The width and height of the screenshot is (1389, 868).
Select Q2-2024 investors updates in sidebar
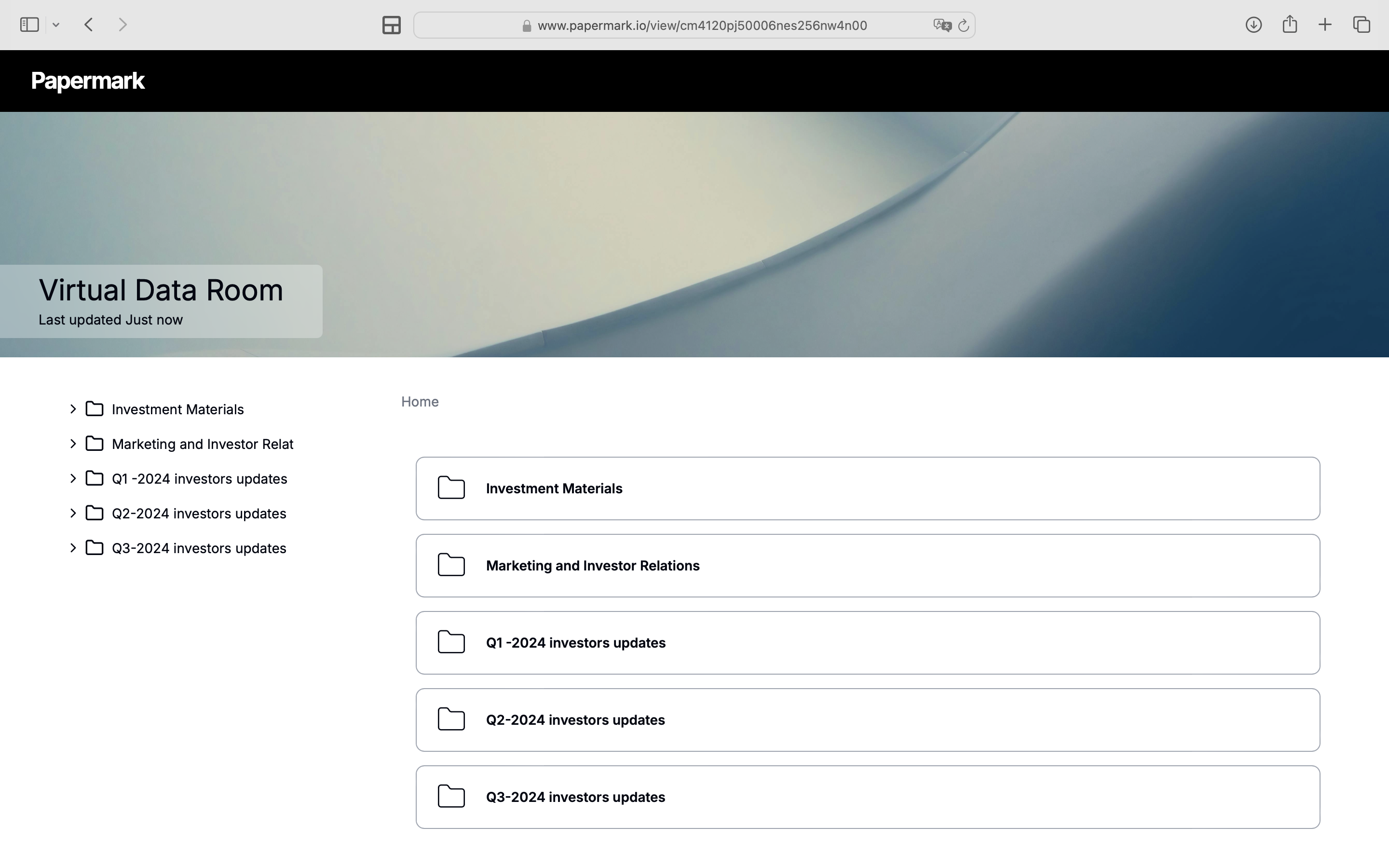click(x=199, y=513)
